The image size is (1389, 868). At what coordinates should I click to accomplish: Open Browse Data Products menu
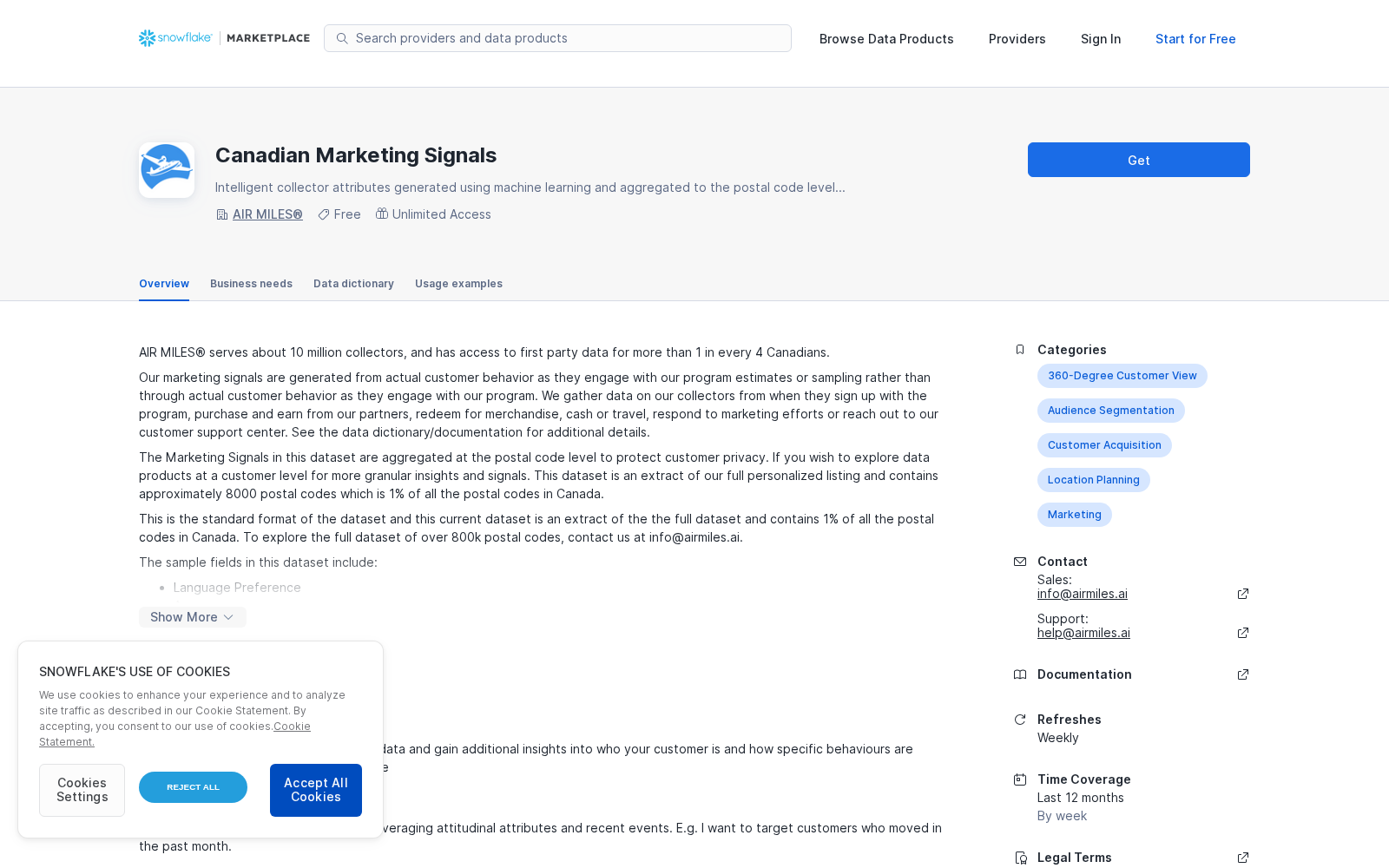tap(886, 39)
